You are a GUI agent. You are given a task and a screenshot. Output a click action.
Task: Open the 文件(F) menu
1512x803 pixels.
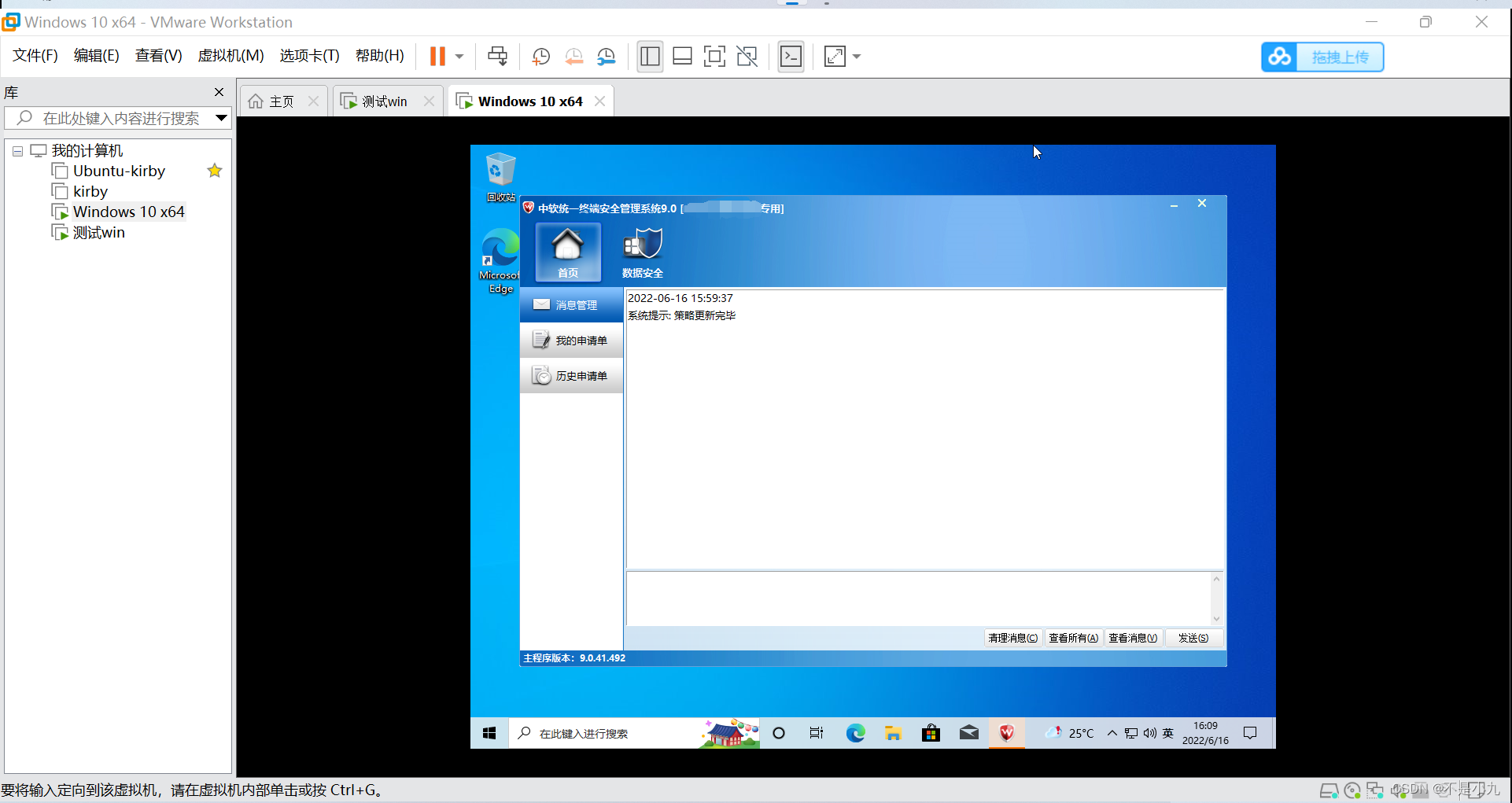(35, 56)
